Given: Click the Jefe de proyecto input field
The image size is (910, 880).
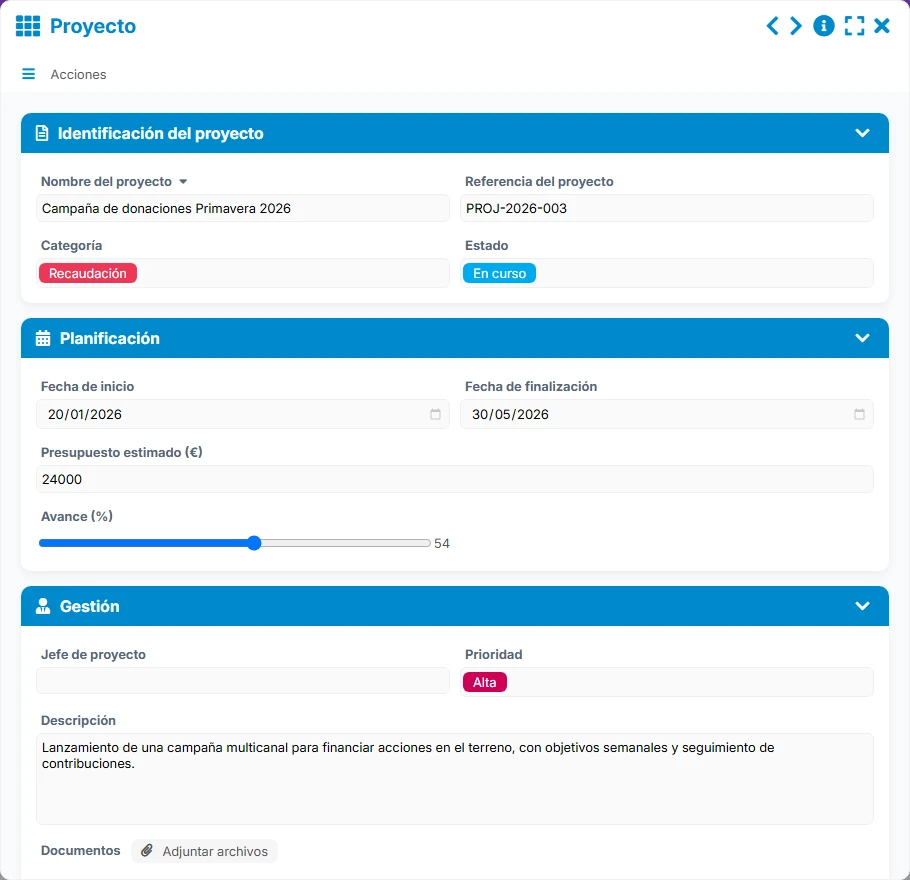Looking at the screenshot, I should (243, 681).
